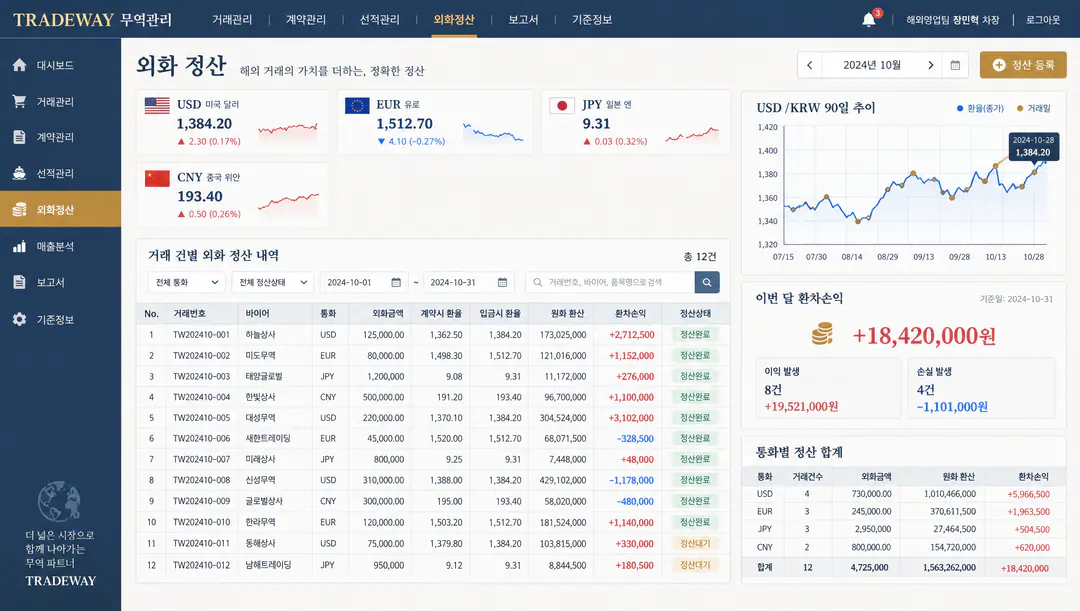The image size is (1080, 611).
Task: Click the Japan flag on the JPY card
Action: click(x=561, y=105)
